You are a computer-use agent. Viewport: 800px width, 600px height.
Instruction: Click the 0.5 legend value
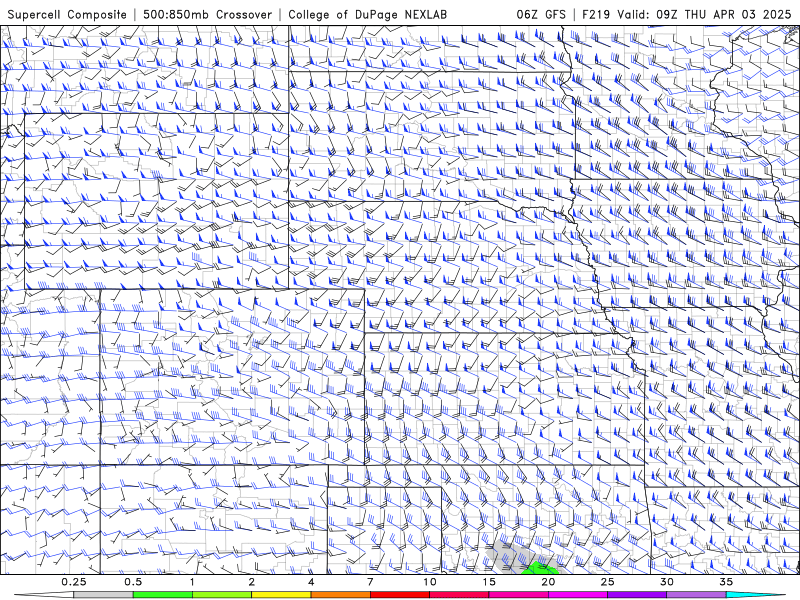pos(133,582)
